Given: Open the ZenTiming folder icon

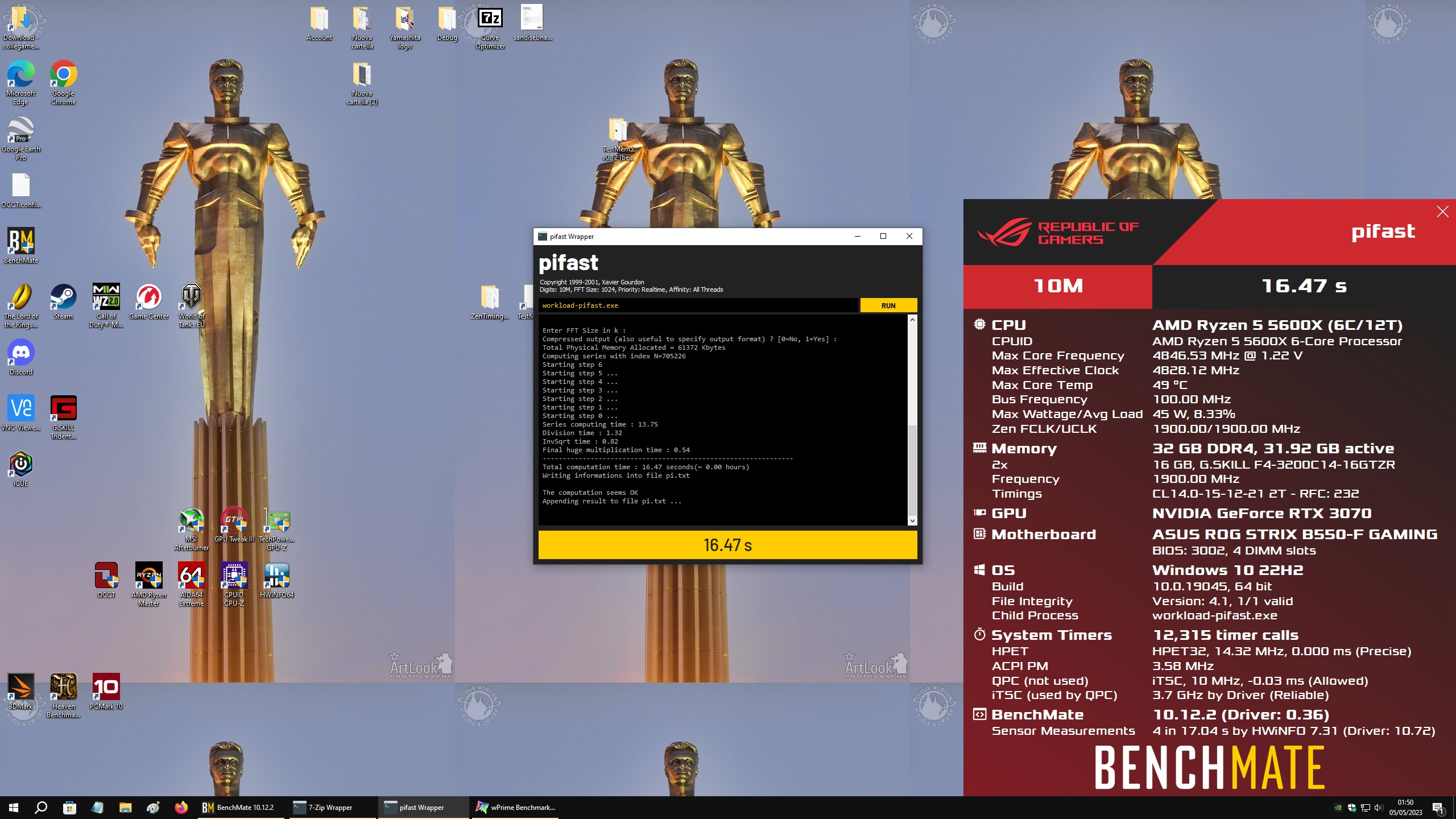Looking at the screenshot, I should [x=490, y=301].
